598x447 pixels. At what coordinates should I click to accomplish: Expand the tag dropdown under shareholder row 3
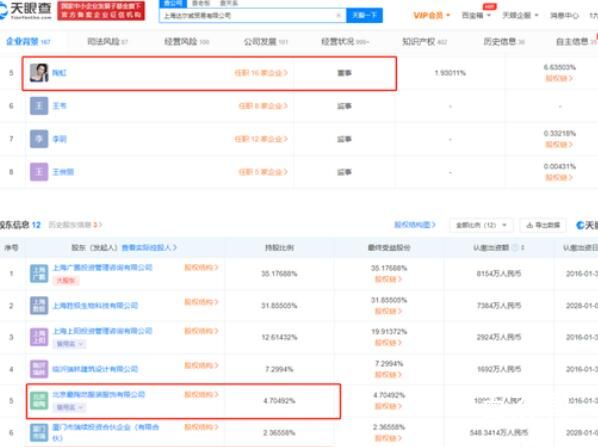pyautogui.click(x=69, y=344)
